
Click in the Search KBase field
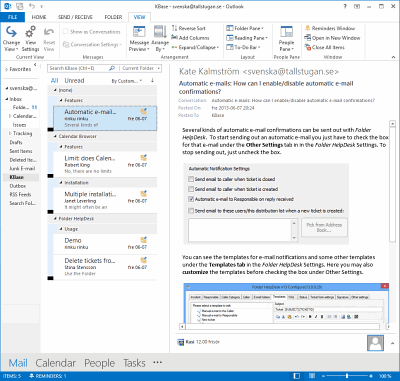click(x=78, y=68)
